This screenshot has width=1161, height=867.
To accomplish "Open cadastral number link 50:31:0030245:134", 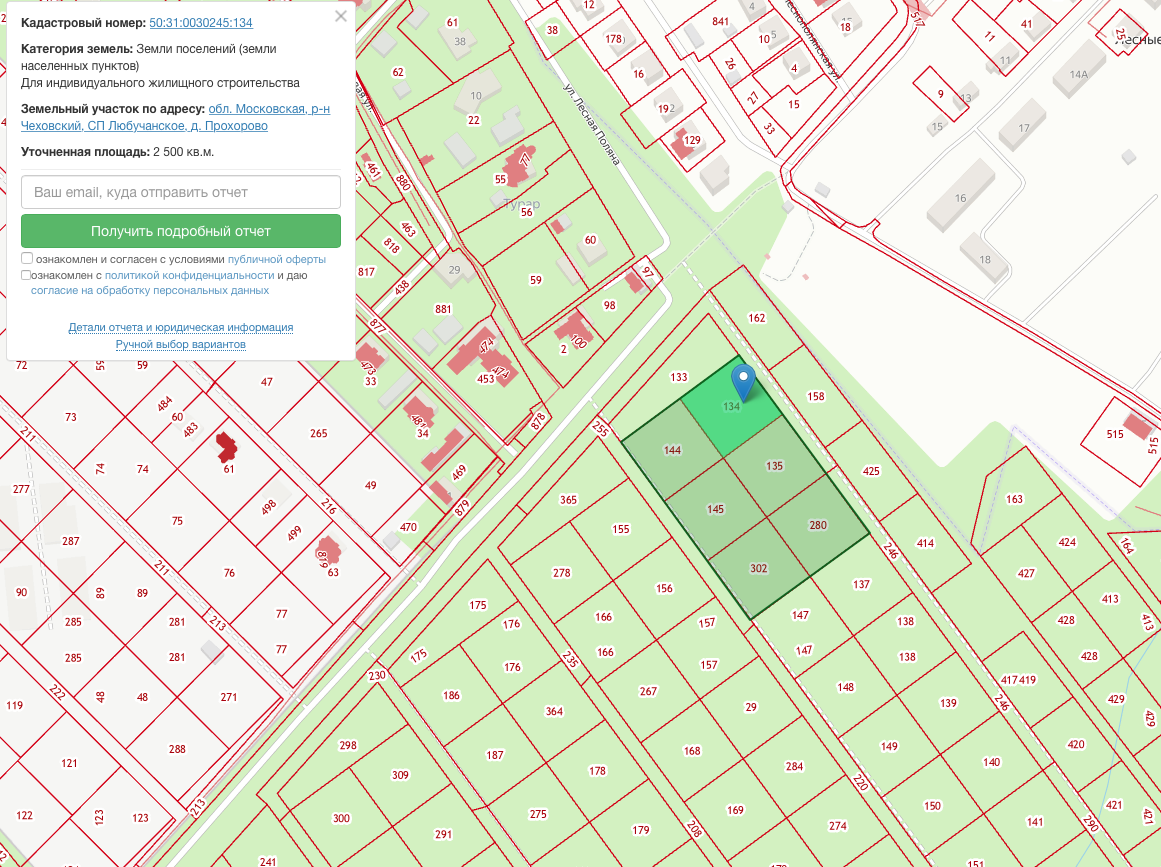I will (x=201, y=23).
